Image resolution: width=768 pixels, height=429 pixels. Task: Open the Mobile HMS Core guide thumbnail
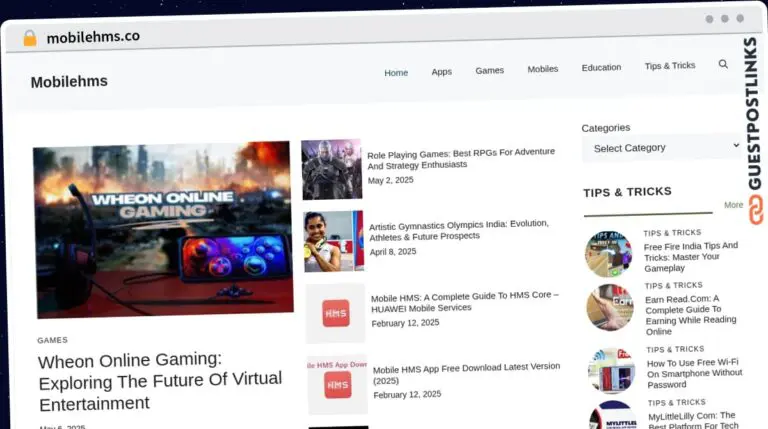[x=335, y=313]
